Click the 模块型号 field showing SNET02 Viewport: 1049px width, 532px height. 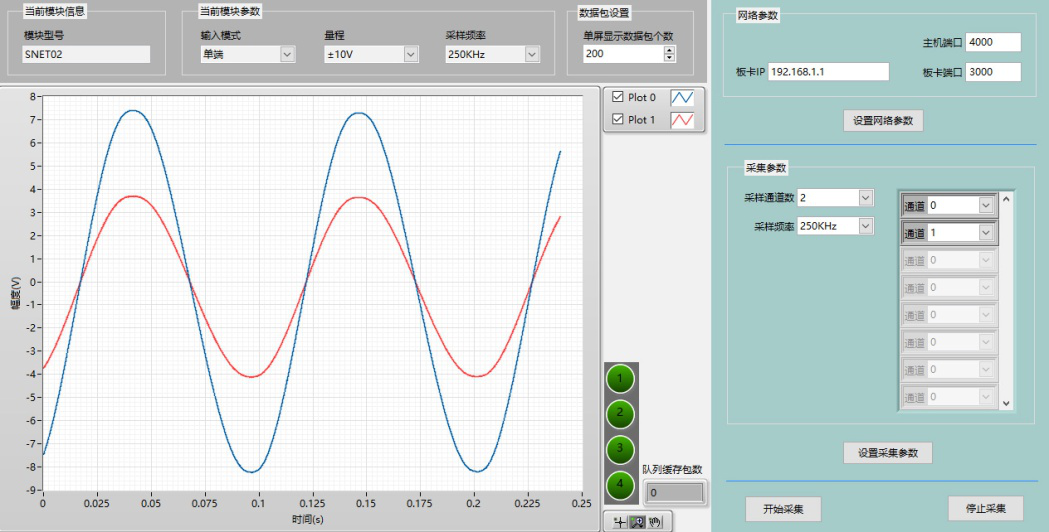(86, 54)
